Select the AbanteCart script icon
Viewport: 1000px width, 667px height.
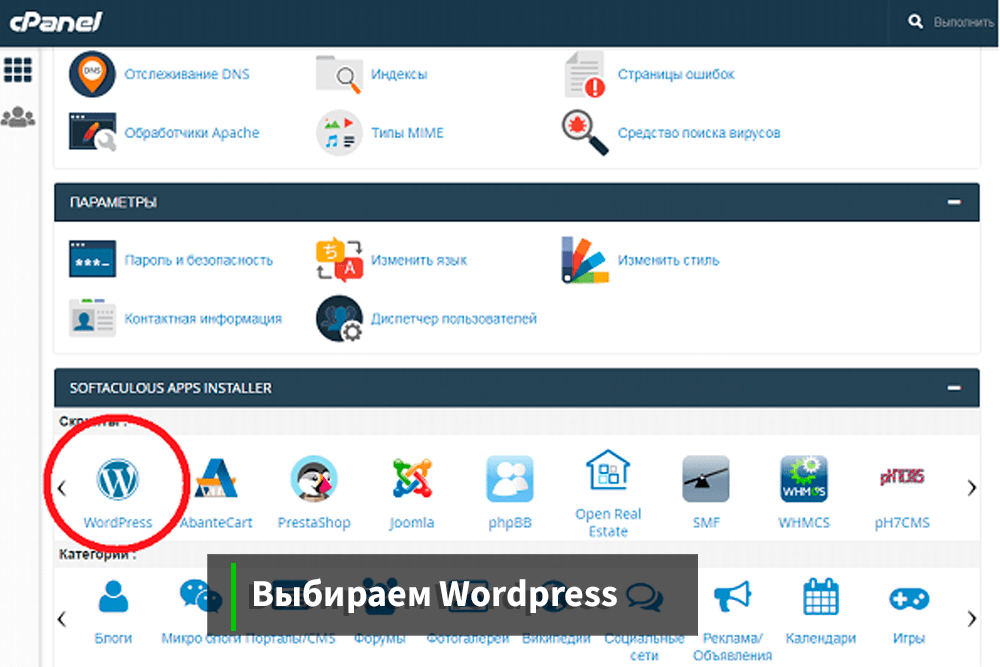pyautogui.click(x=216, y=478)
